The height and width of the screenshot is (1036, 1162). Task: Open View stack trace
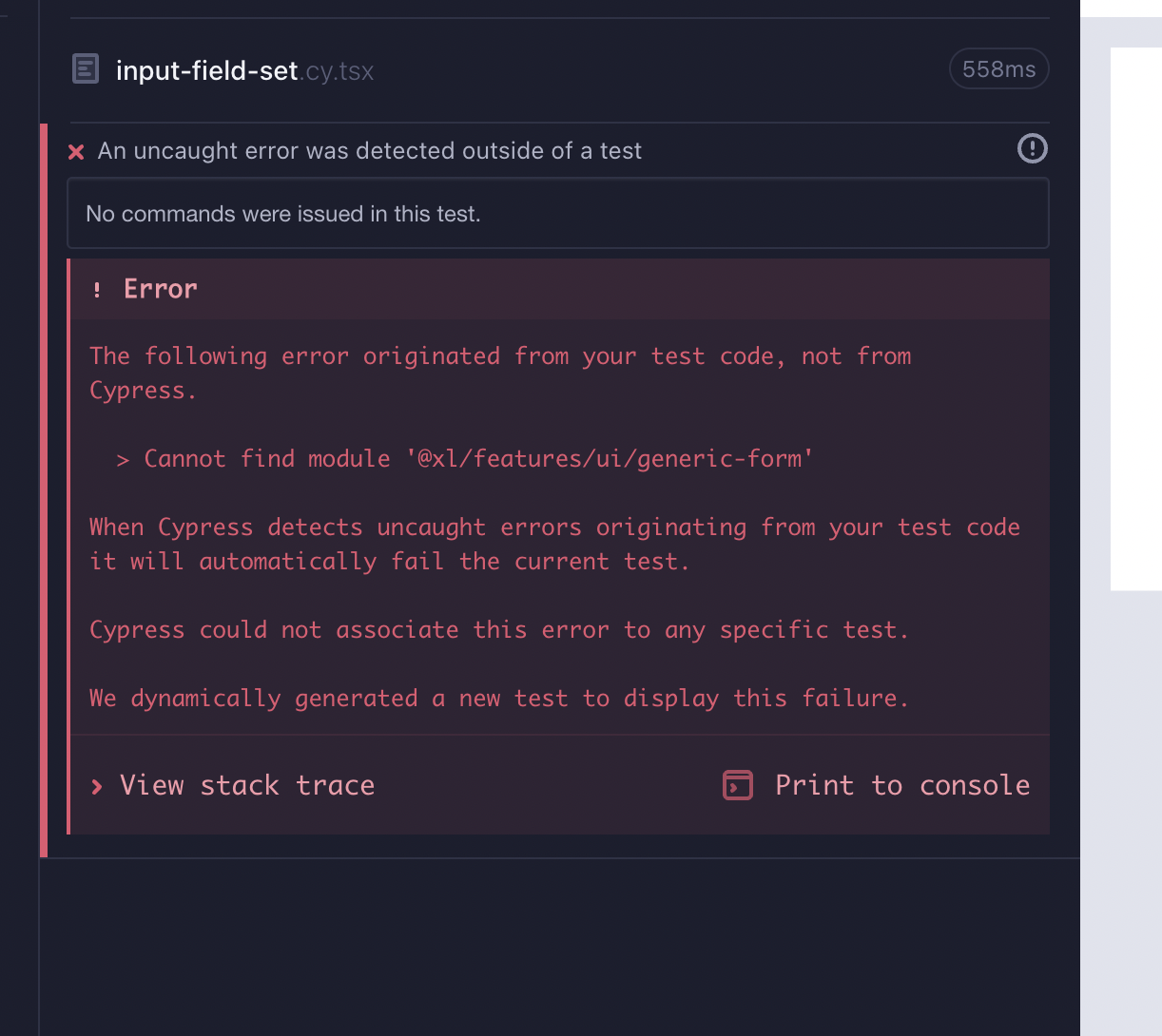pyautogui.click(x=247, y=785)
